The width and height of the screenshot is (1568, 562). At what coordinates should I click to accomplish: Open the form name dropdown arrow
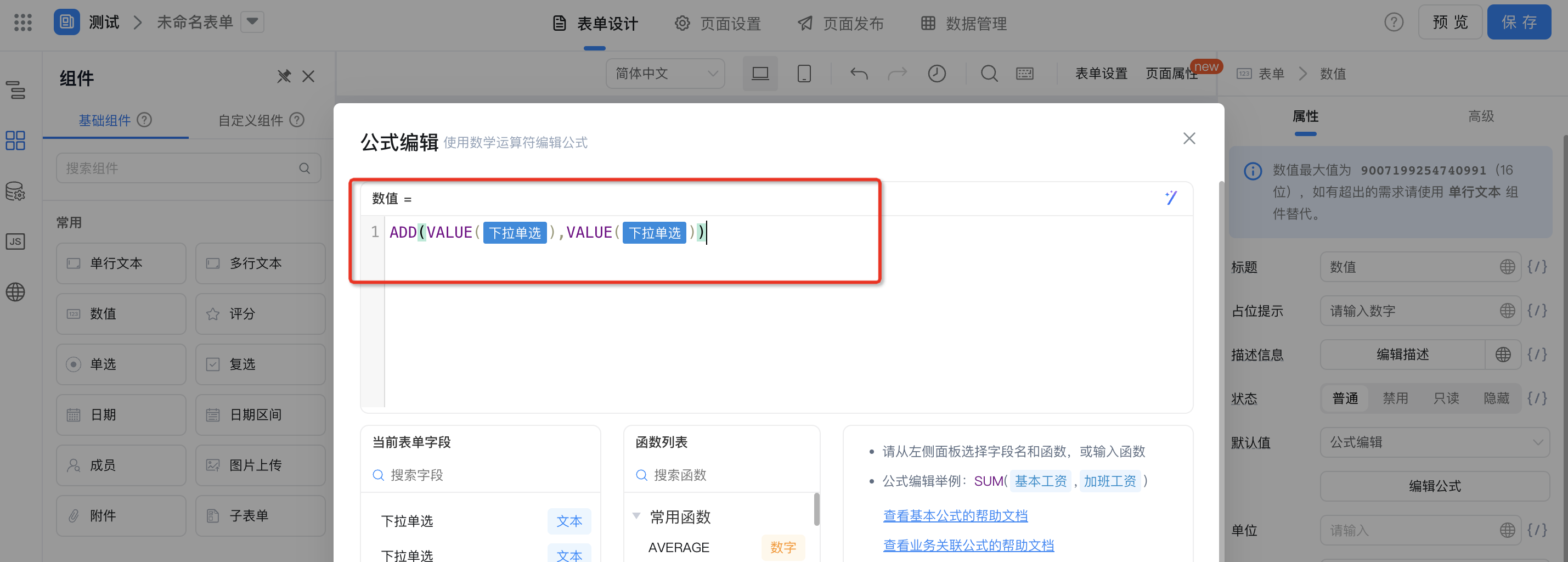point(252,23)
